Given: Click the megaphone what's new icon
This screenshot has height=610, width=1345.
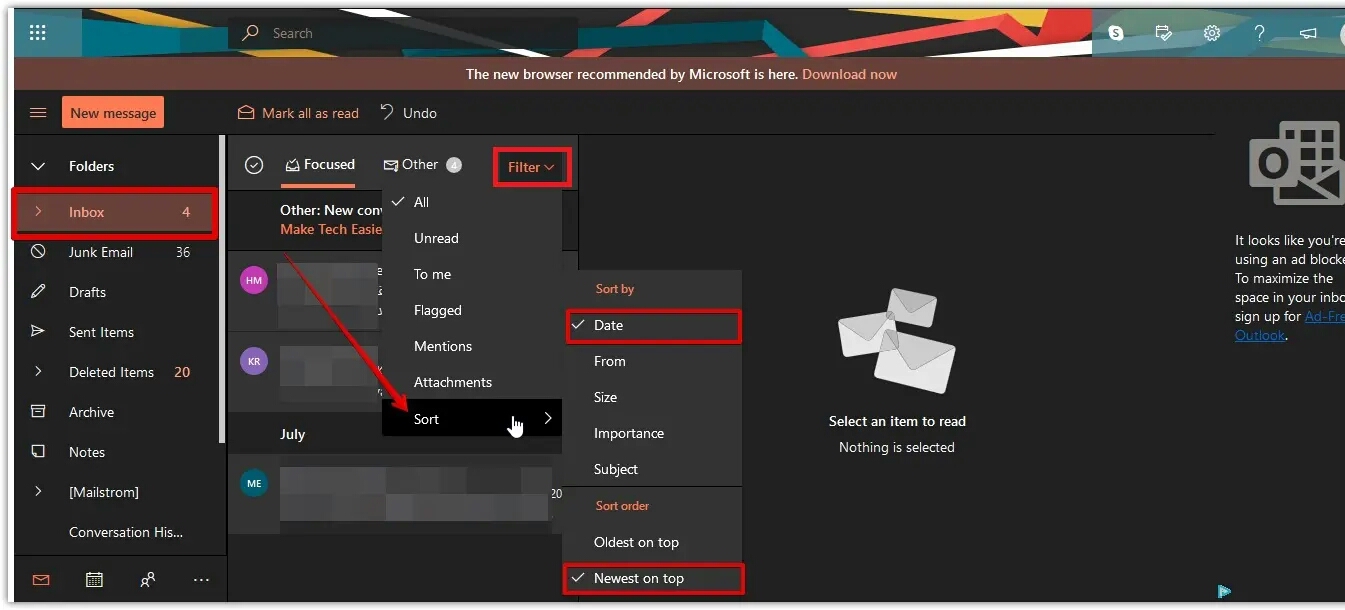Looking at the screenshot, I should click(x=1307, y=33).
